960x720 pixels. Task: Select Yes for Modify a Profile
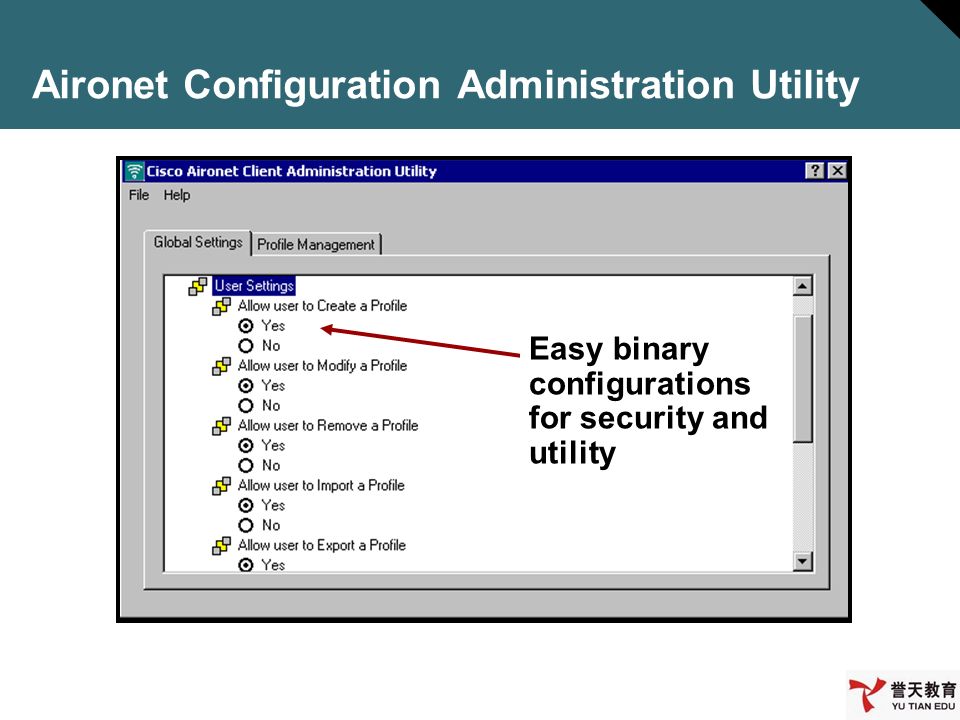click(246, 386)
